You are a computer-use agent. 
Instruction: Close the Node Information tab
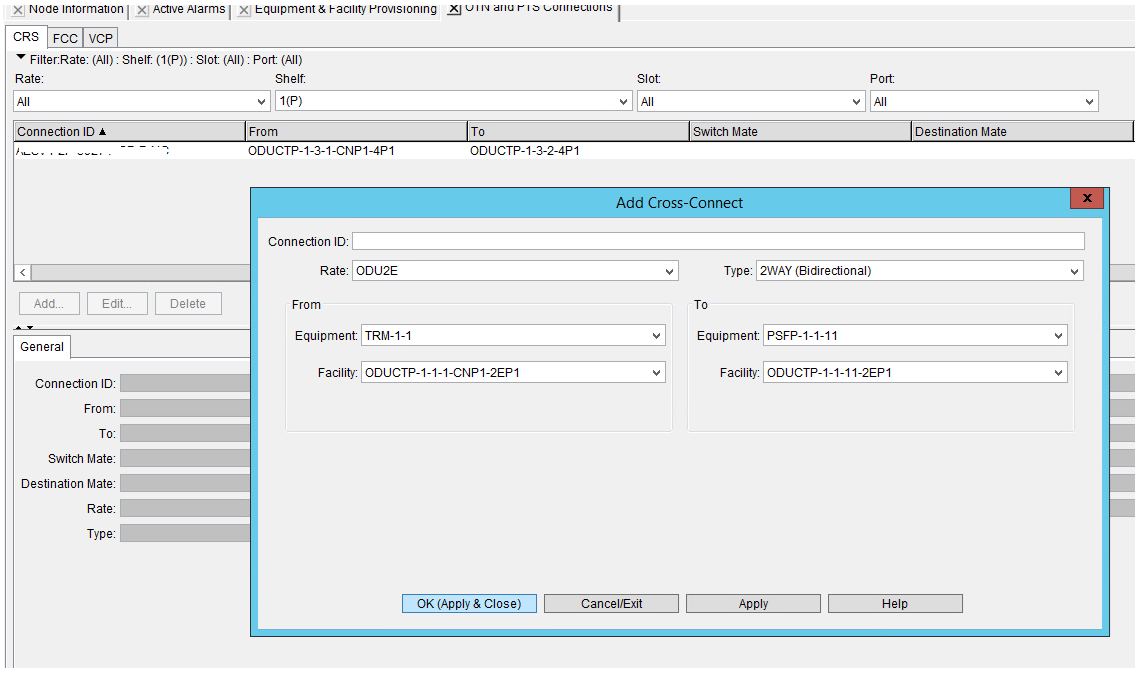click(x=17, y=9)
